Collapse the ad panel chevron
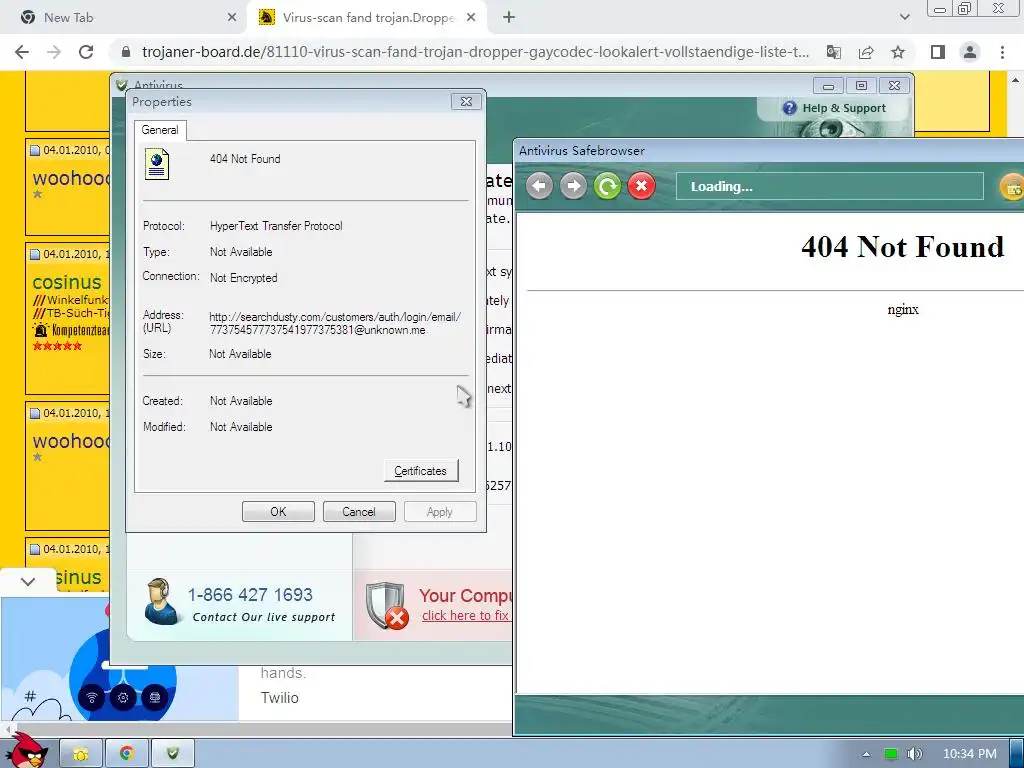The width and height of the screenshot is (1024, 768). 28,581
